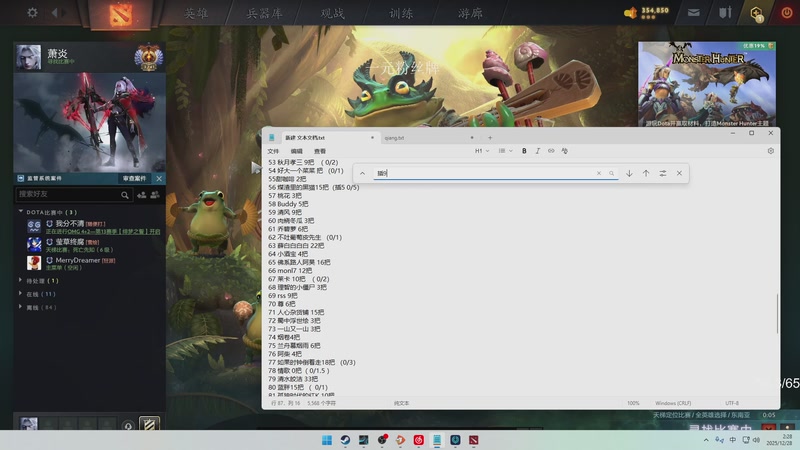Open the Dota Plus hexagon icon
Image resolution: width=800 pixels, height=450 pixels.
coord(756,13)
